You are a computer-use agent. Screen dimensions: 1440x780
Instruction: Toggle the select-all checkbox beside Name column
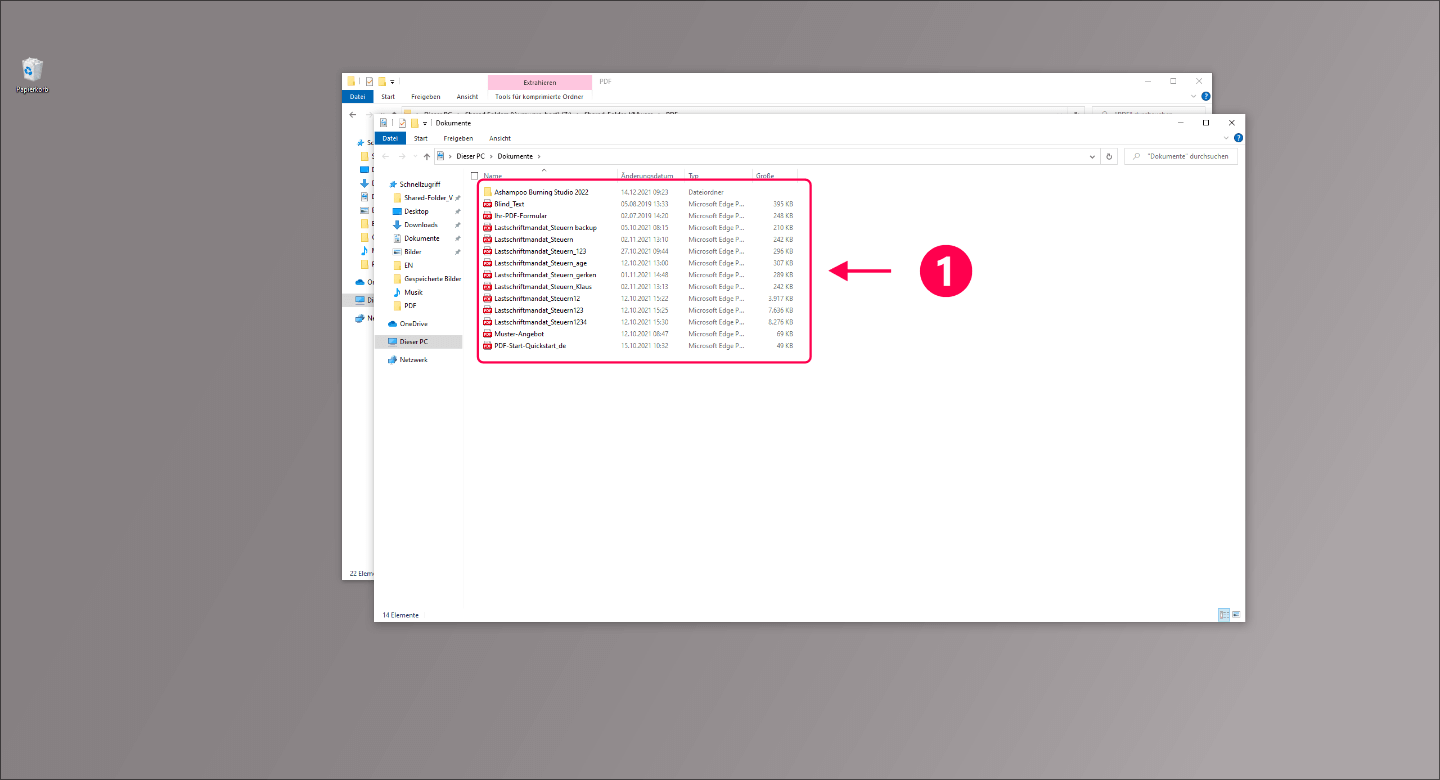coord(475,175)
